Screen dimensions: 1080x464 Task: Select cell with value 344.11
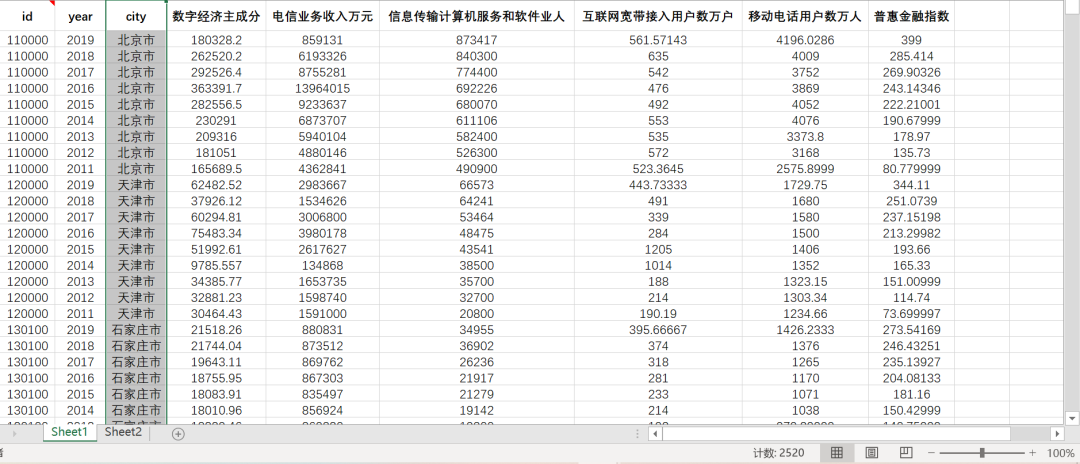[x=911, y=184]
